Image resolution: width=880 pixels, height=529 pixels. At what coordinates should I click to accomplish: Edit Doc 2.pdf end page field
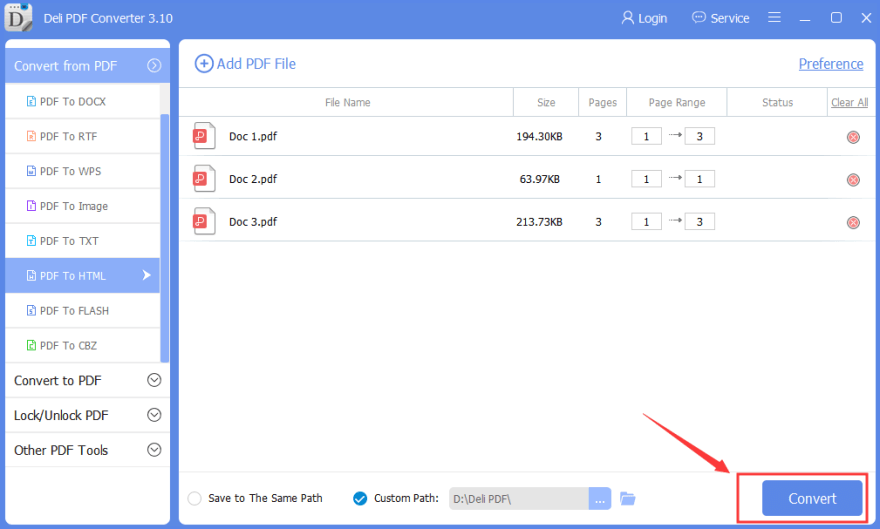coord(699,179)
